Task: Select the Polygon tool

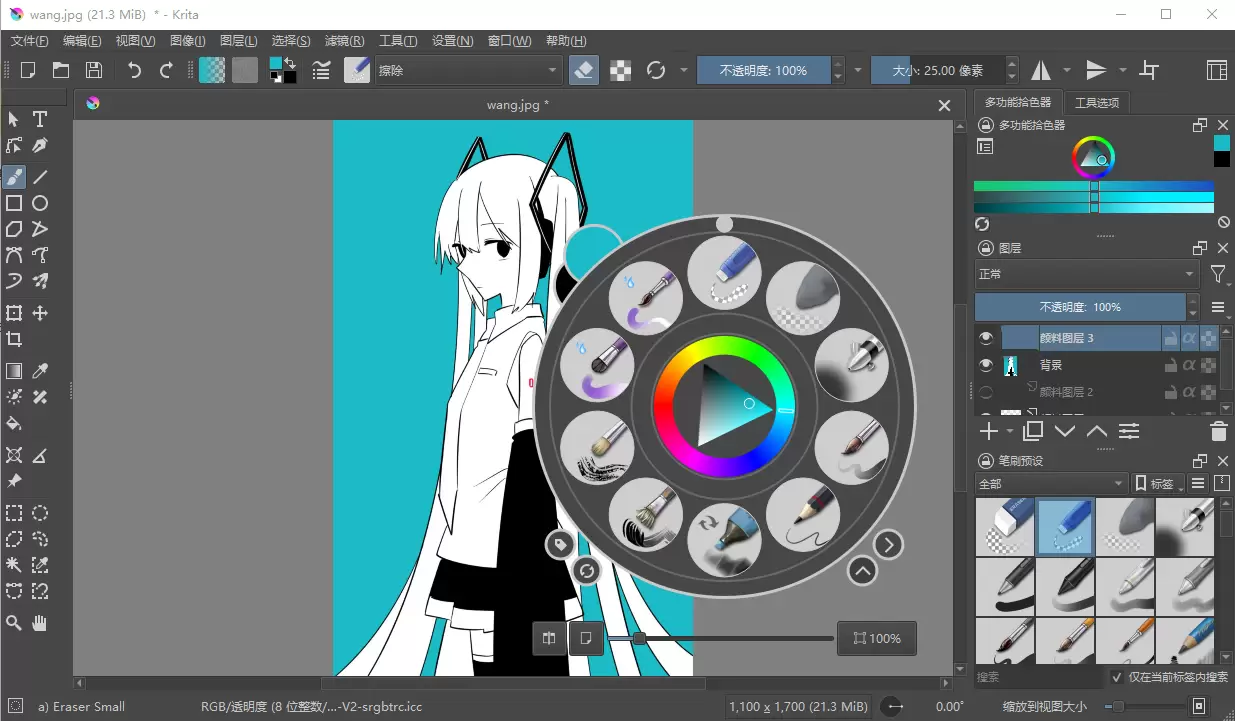Action: coord(14,229)
